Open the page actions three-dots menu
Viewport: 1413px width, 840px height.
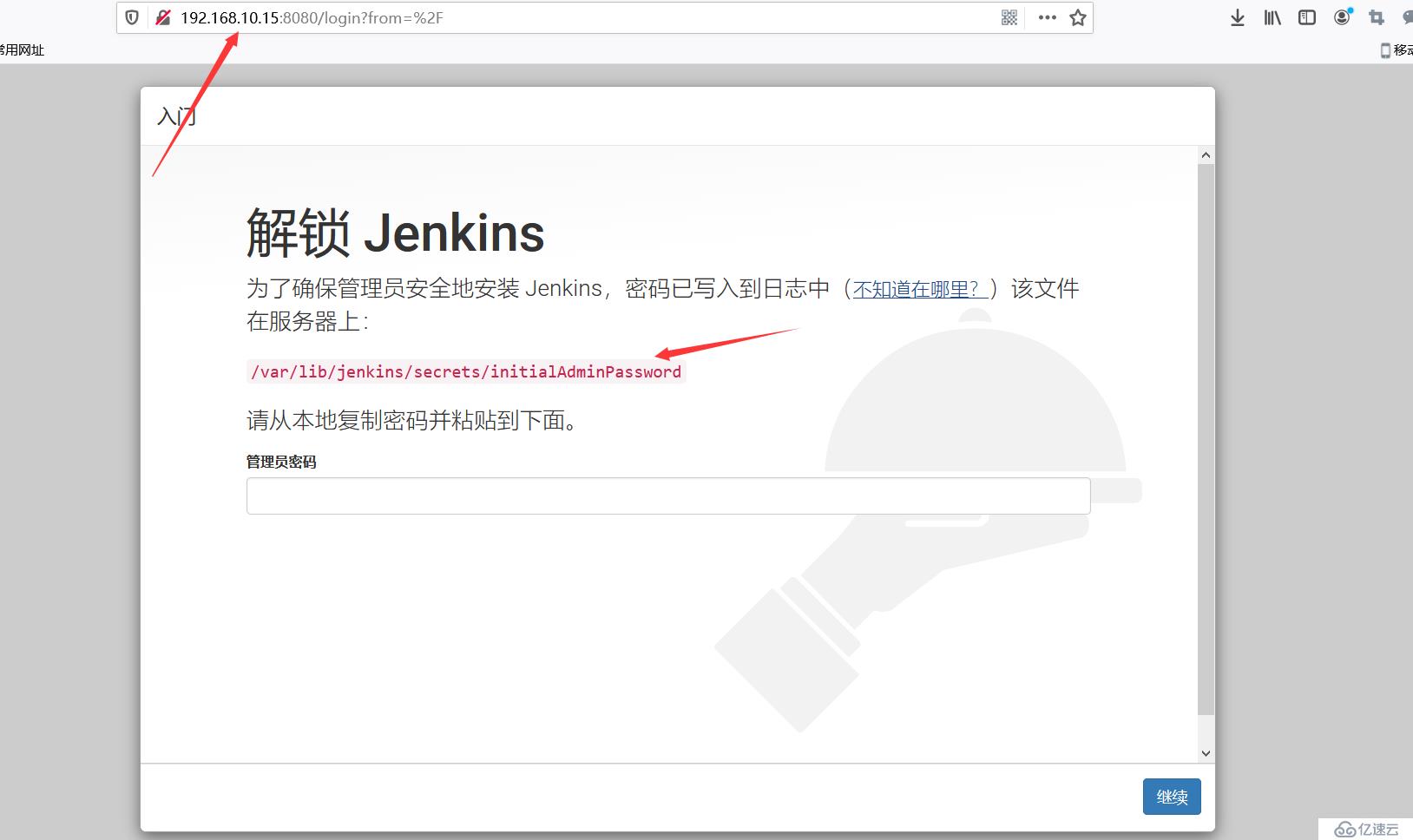click(1048, 17)
